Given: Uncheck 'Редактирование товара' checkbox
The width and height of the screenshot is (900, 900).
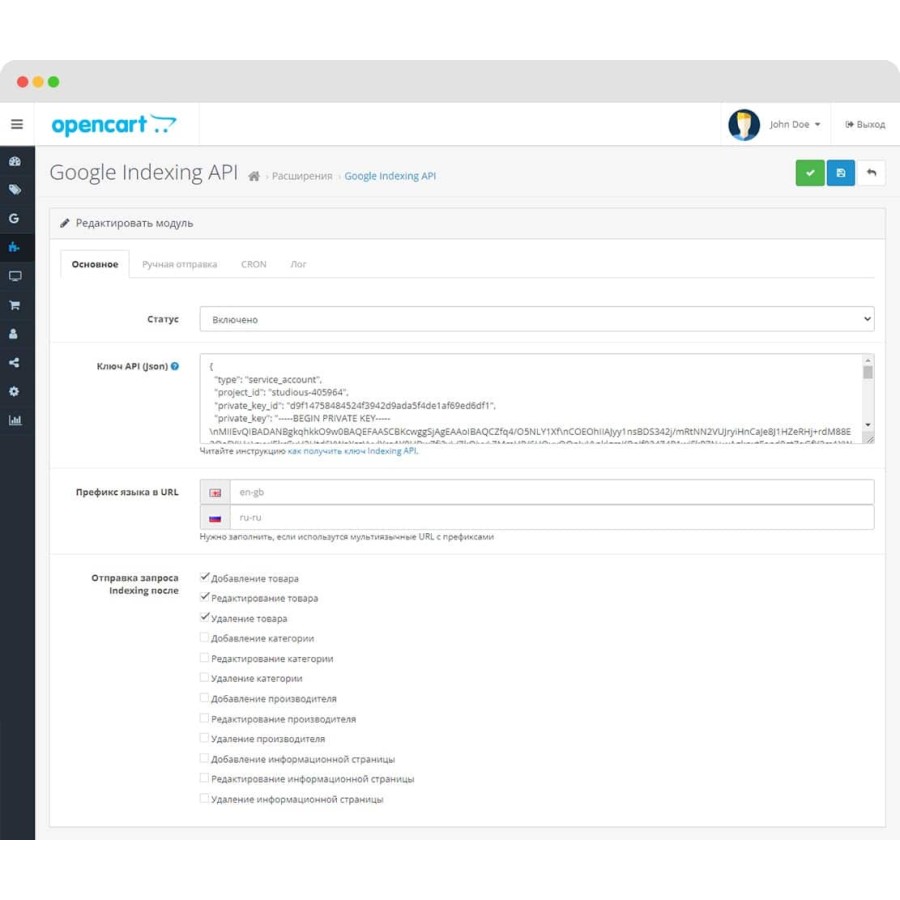Looking at the screenshot, I should pyautogui.click(x=204, y=597).
